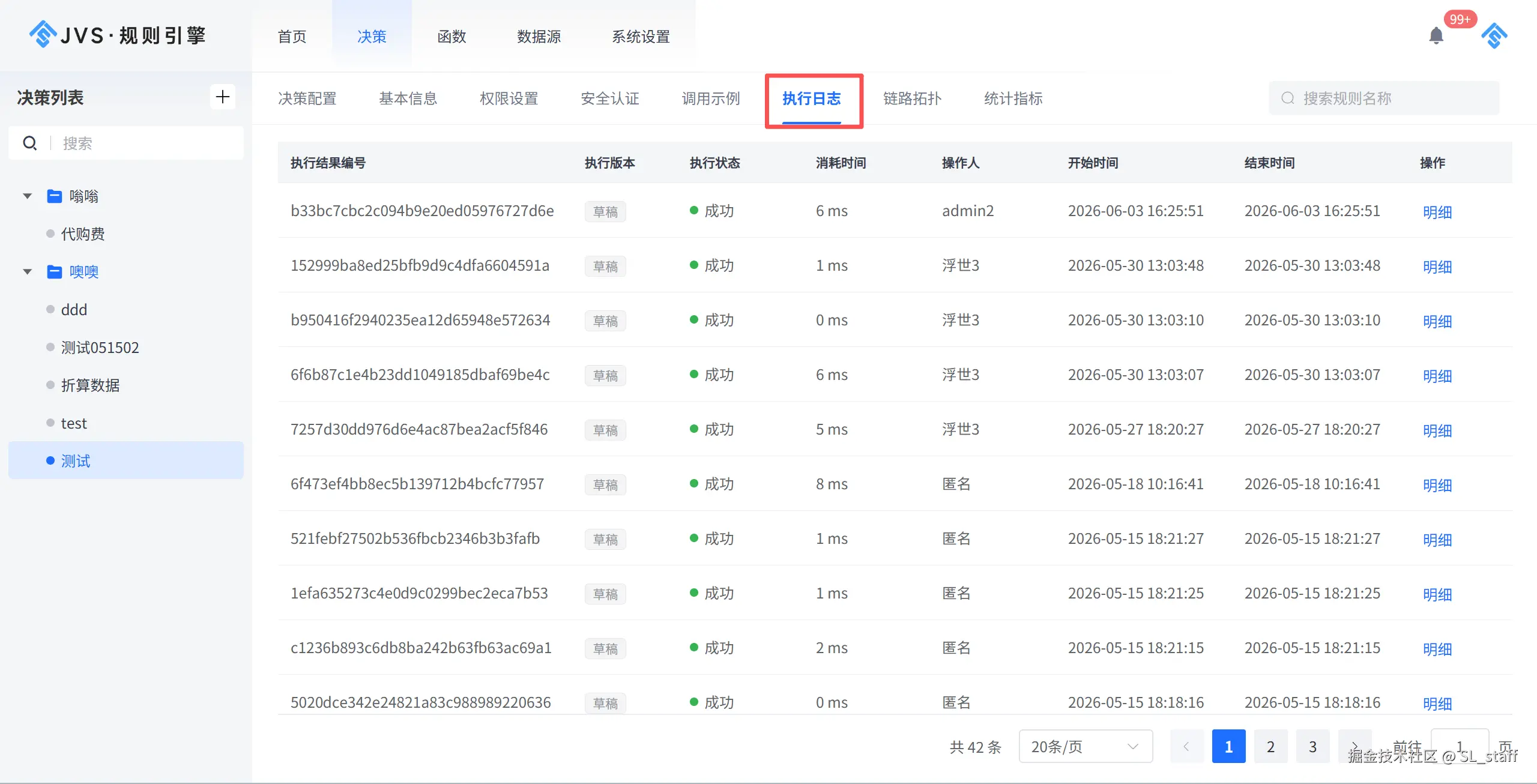Viewport: 1537px width, 784px height.
Task: Switch to the 链路拓扑 tab
Action: click(x=912, y=98)
